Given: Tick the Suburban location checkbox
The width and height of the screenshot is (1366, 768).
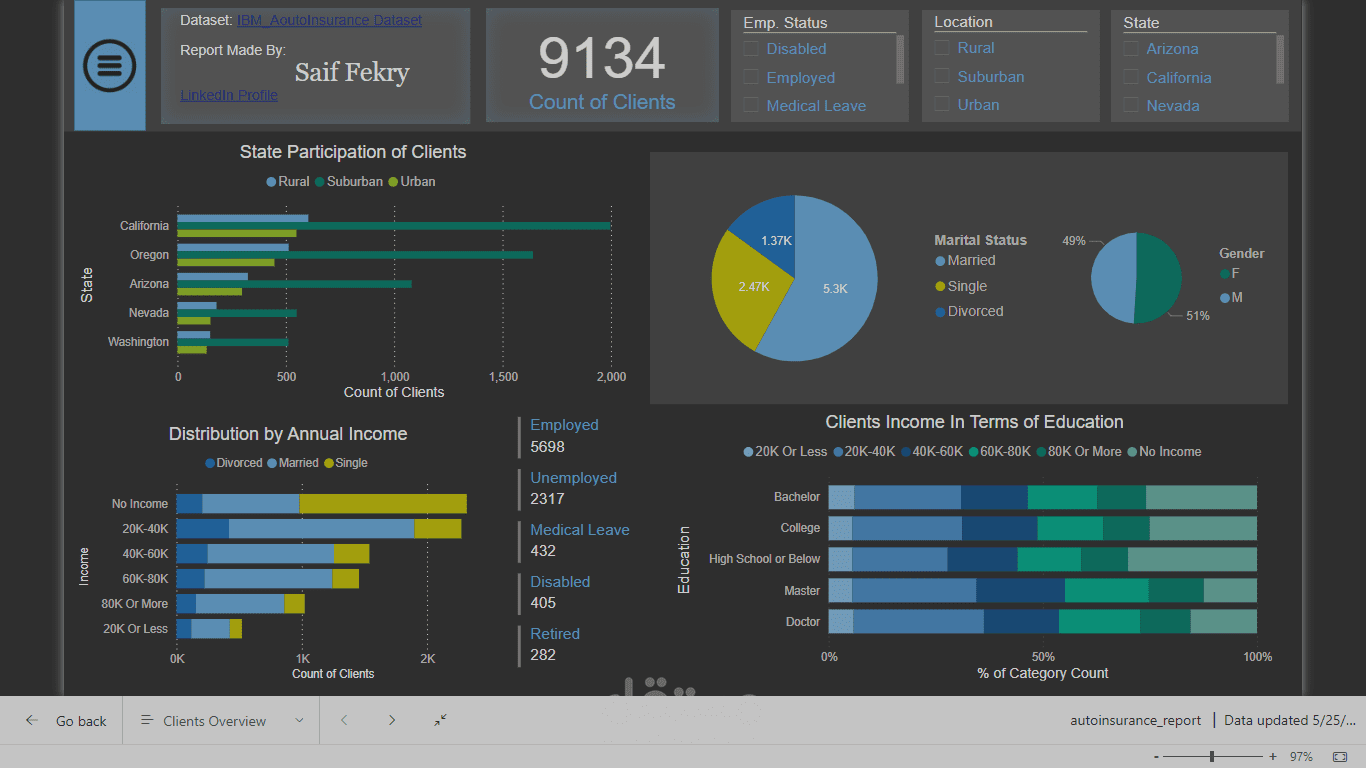Looking at the screenshot, I should [x=942, y=76].
